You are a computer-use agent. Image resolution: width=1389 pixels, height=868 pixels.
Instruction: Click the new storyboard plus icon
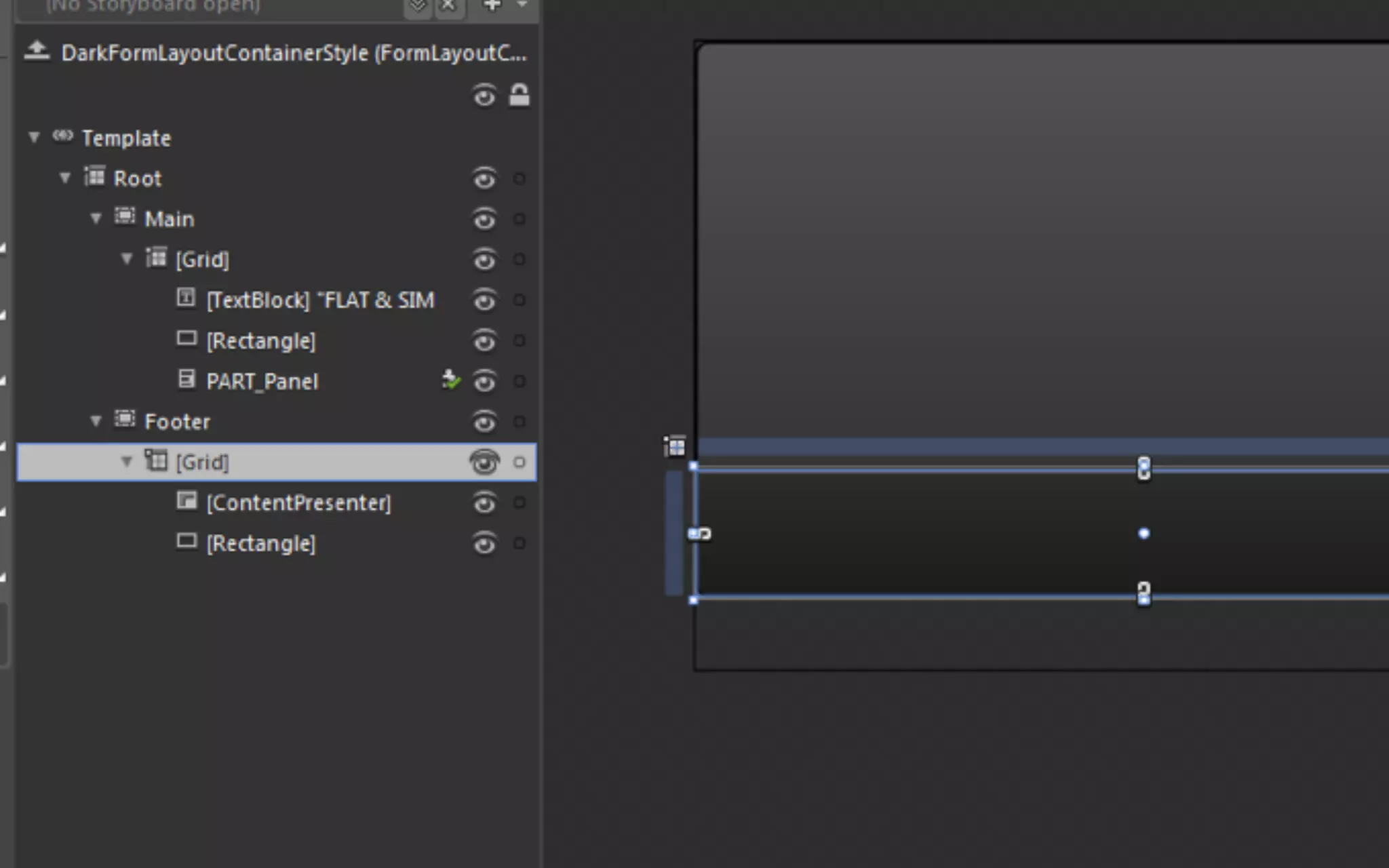tap(492, 5)
